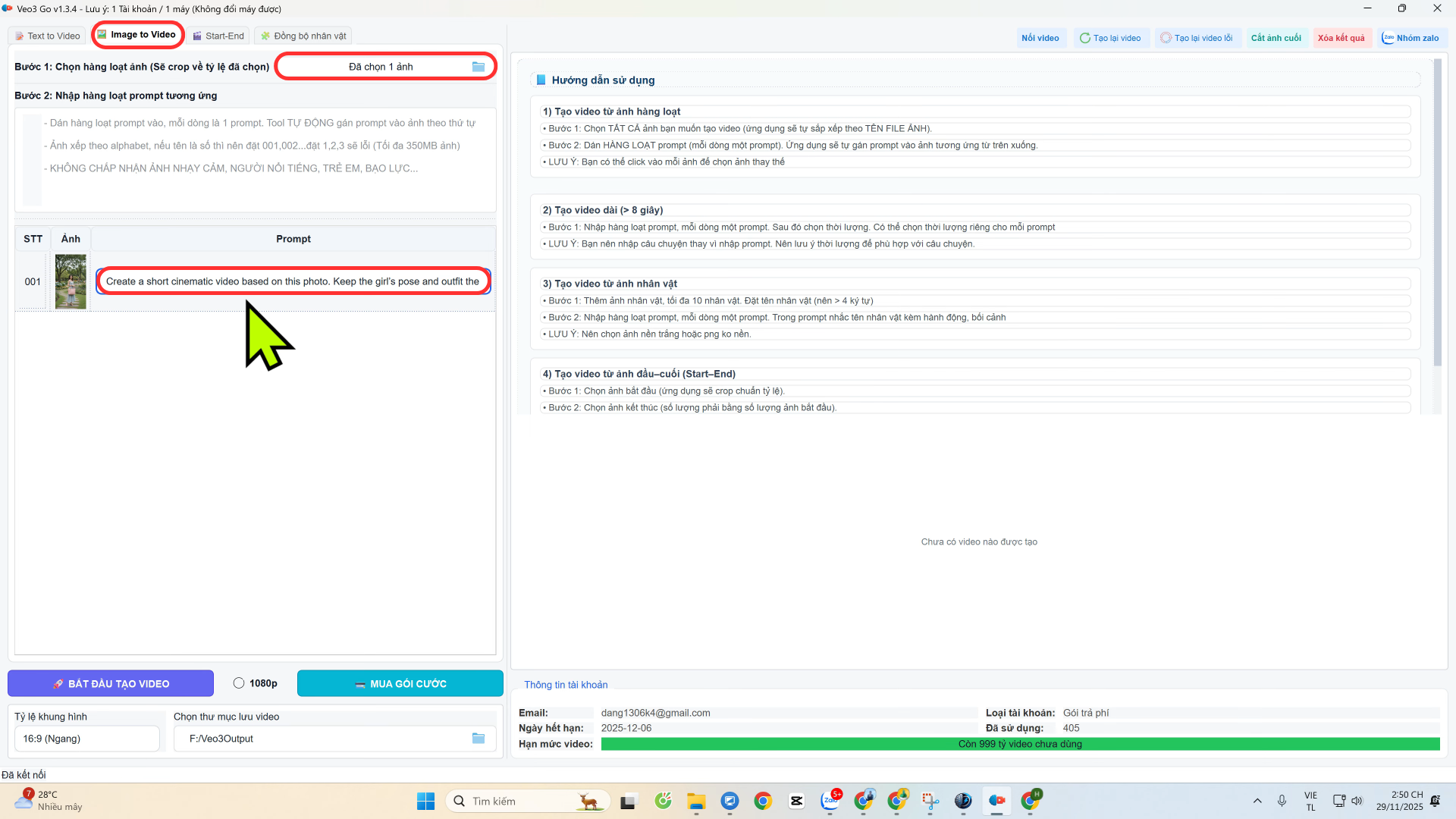1456x819 pixels.
Task: Click Tạo lại video refresh icon
Action: point(1084,38)
